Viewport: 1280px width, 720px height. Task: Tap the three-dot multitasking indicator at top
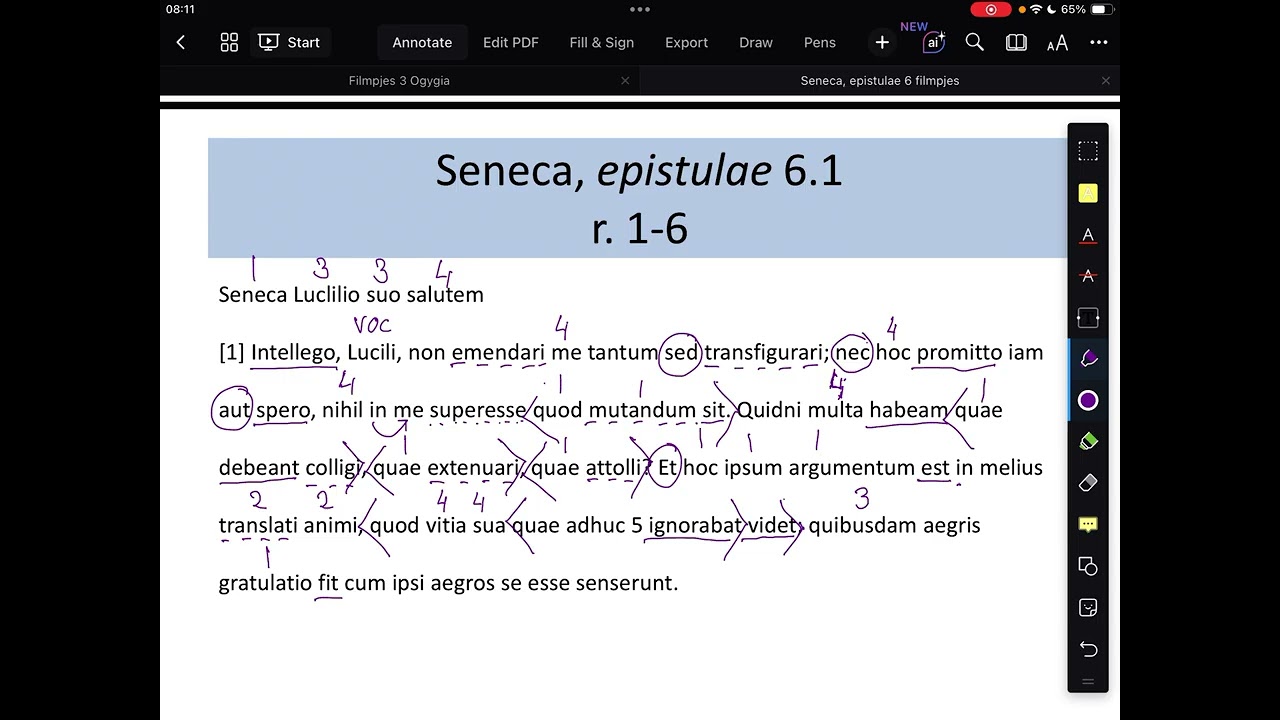(640, 9)
